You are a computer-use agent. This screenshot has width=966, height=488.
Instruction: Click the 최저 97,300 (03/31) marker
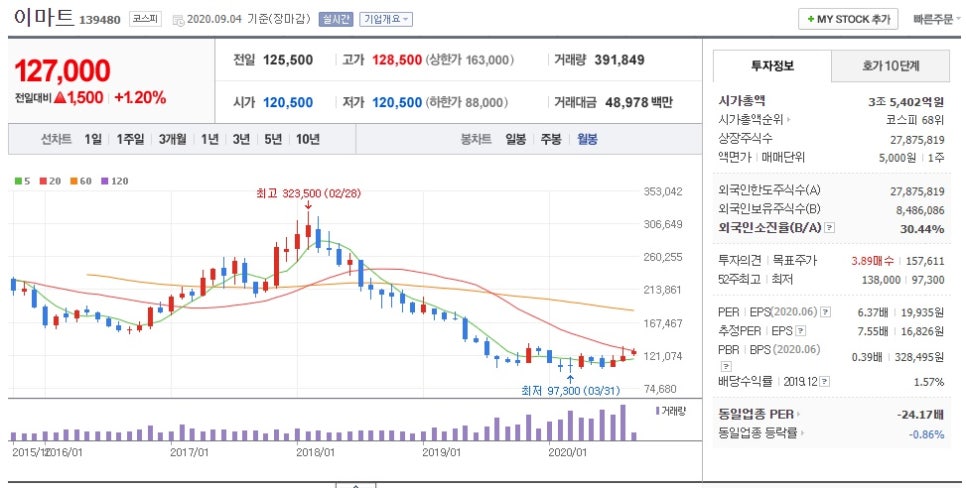(x=570, y=391)
